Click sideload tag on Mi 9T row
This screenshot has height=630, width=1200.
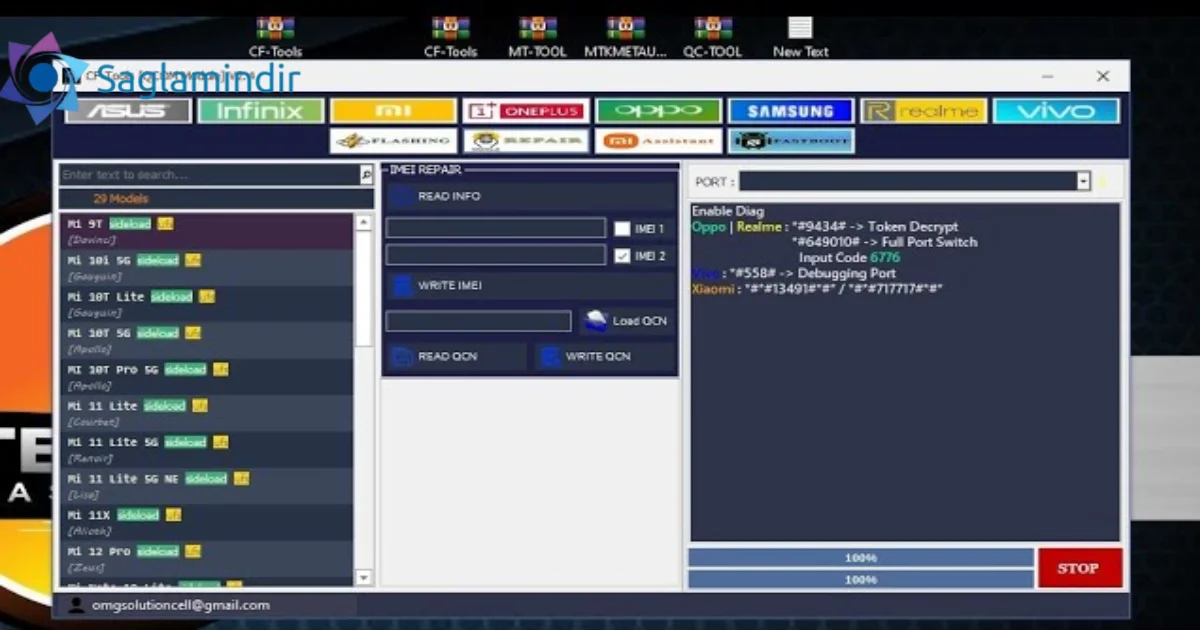pyautogui.click(x=130, y=224)
